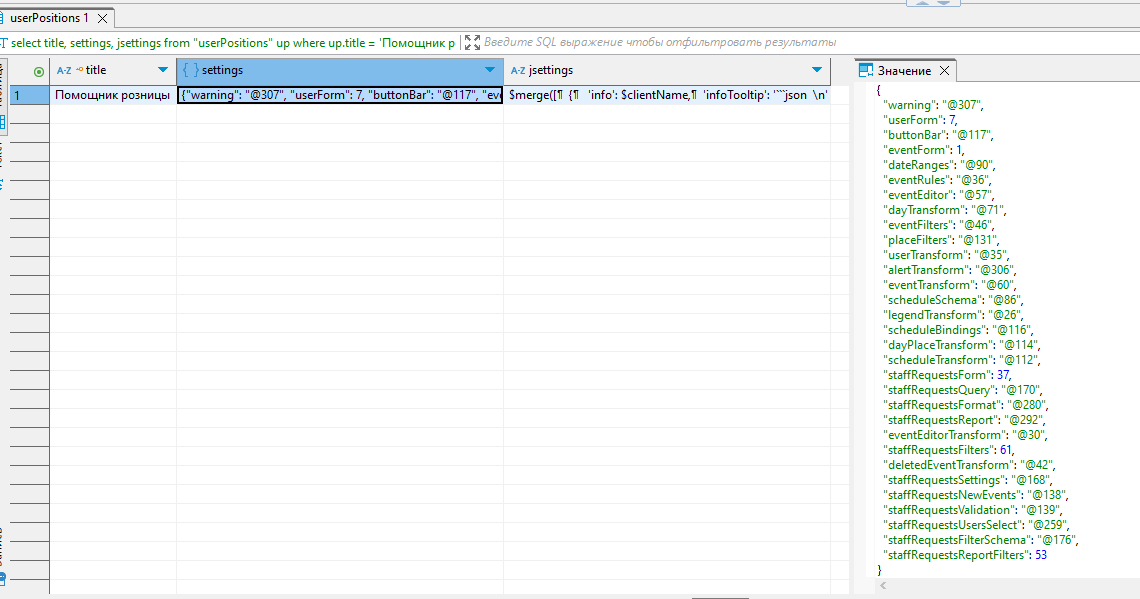This screenshot has width=1140, height=599.
Task: Close the userPositions 1 tab
Action: click(103, 18)
